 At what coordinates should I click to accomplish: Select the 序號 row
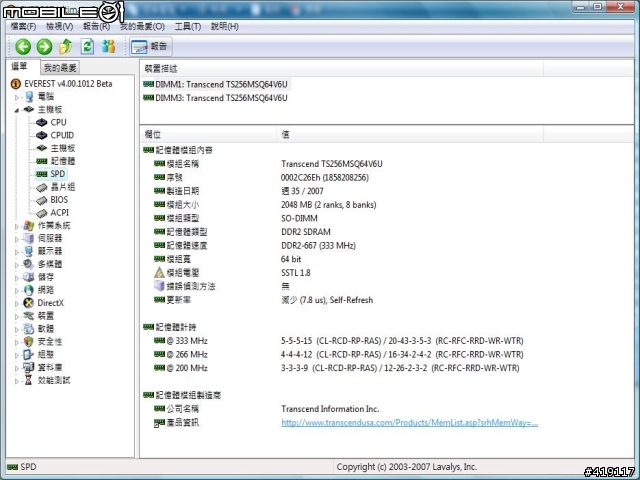pos(261,178)
